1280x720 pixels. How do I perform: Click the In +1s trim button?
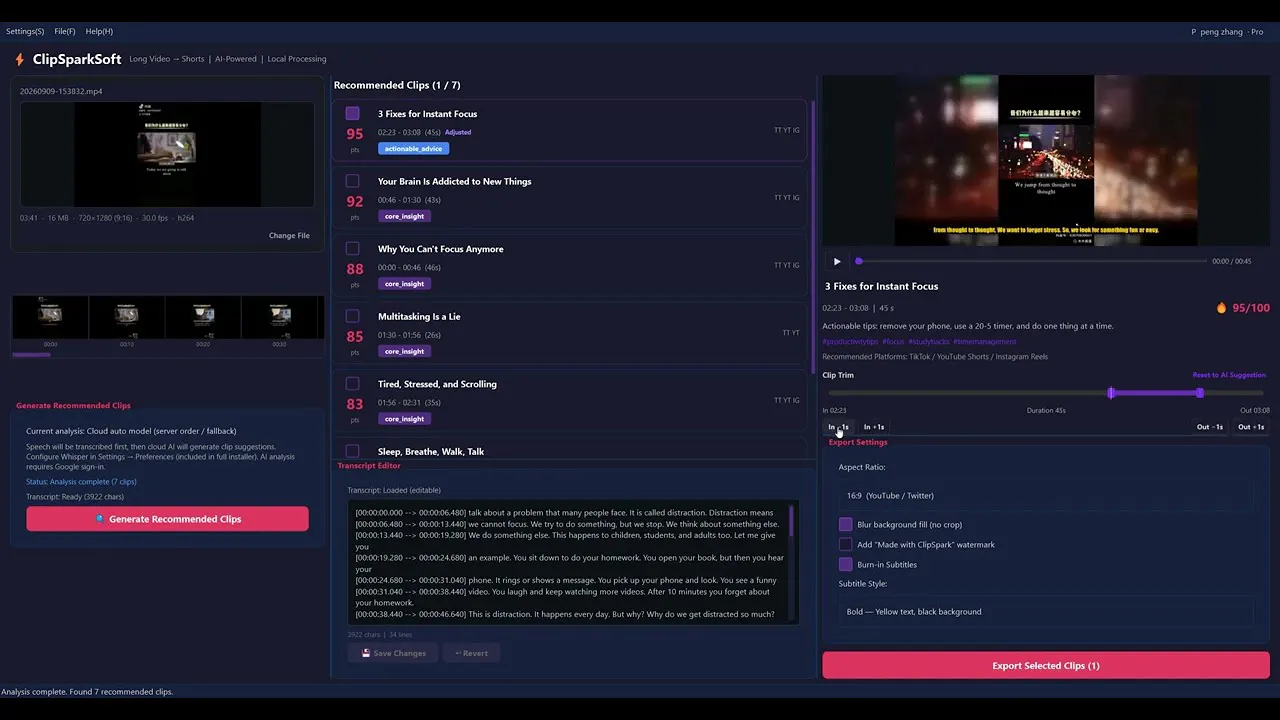point(874,427)
